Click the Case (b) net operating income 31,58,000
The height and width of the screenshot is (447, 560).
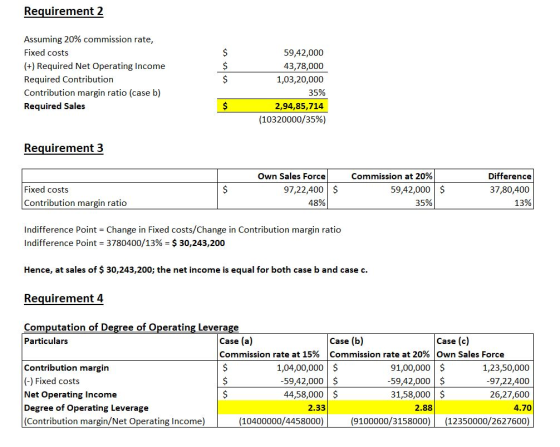pos(410,395)
